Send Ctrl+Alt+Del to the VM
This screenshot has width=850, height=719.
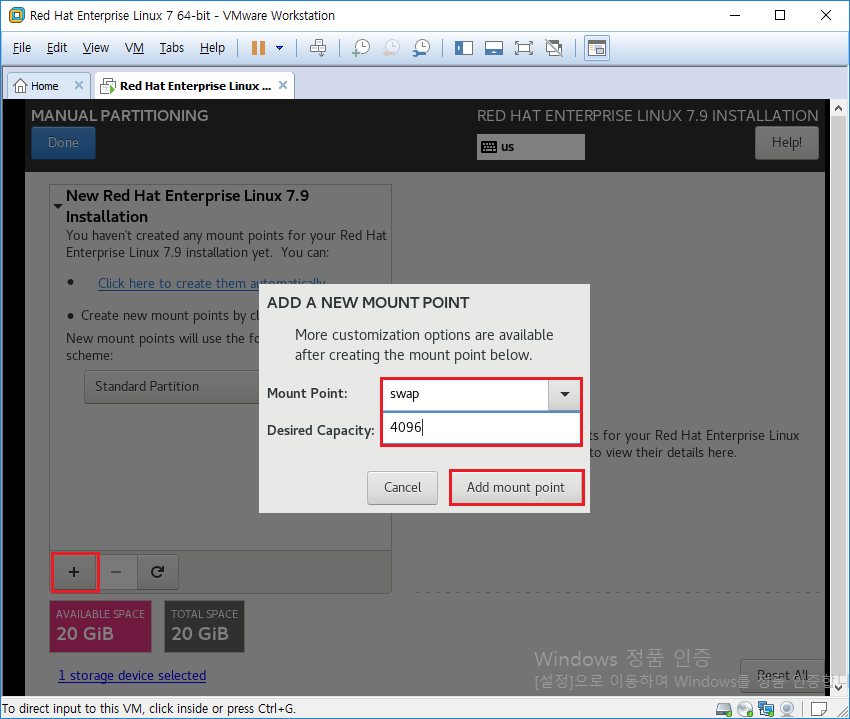pyautogui.click(x=318, y=48)
